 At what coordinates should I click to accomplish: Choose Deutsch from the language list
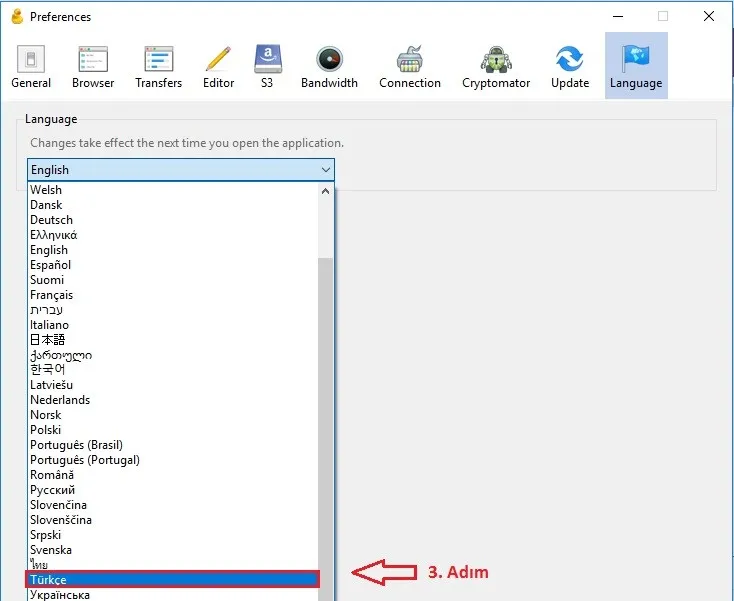[173, 220]
